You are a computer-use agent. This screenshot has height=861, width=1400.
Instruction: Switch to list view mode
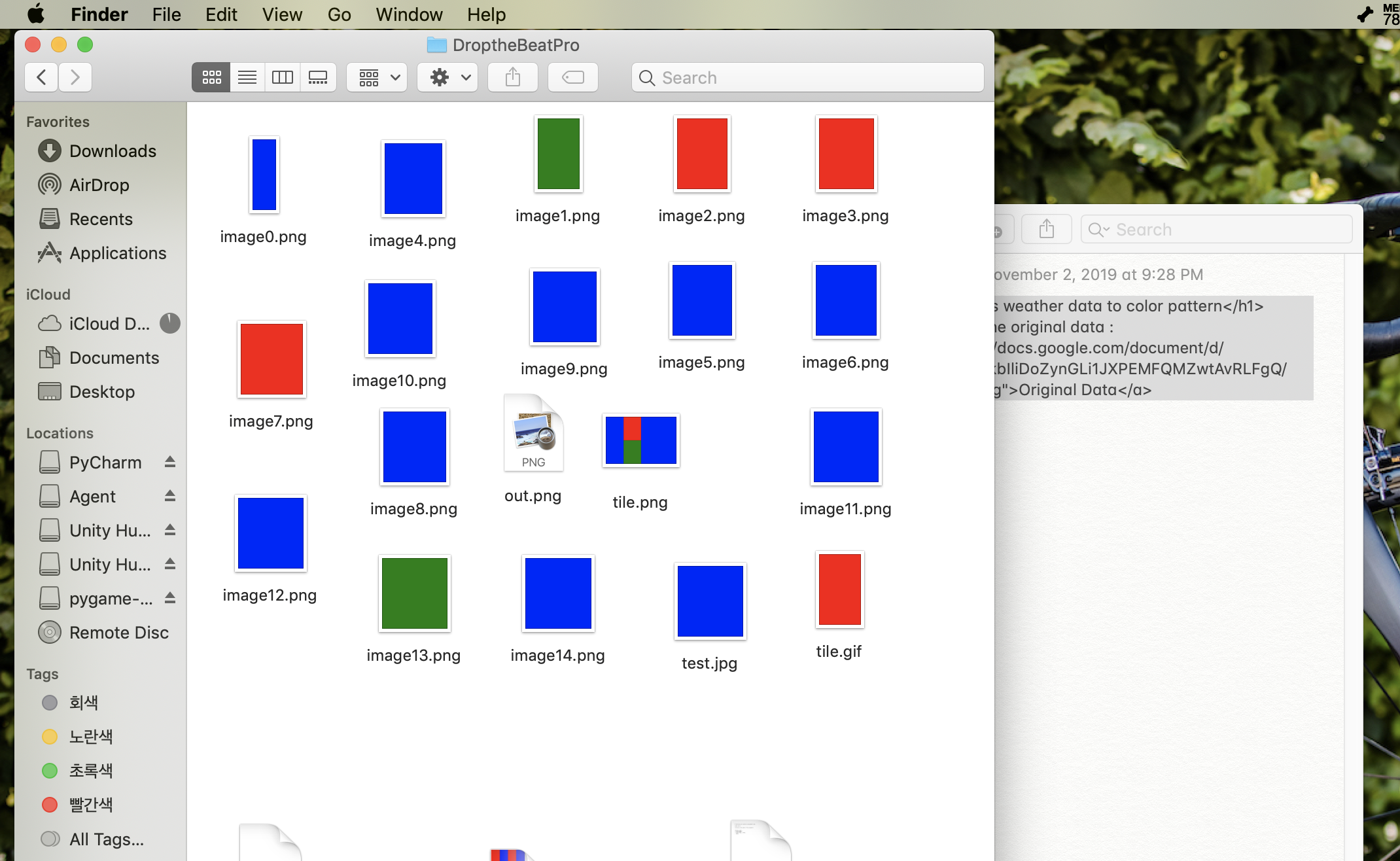[247, 78]
